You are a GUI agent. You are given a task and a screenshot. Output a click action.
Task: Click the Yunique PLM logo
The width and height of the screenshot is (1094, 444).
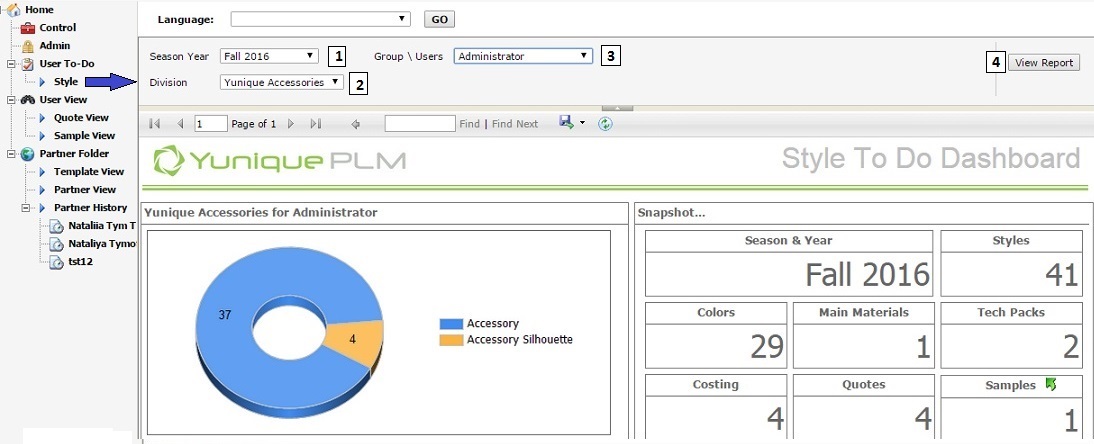[279, 160]
